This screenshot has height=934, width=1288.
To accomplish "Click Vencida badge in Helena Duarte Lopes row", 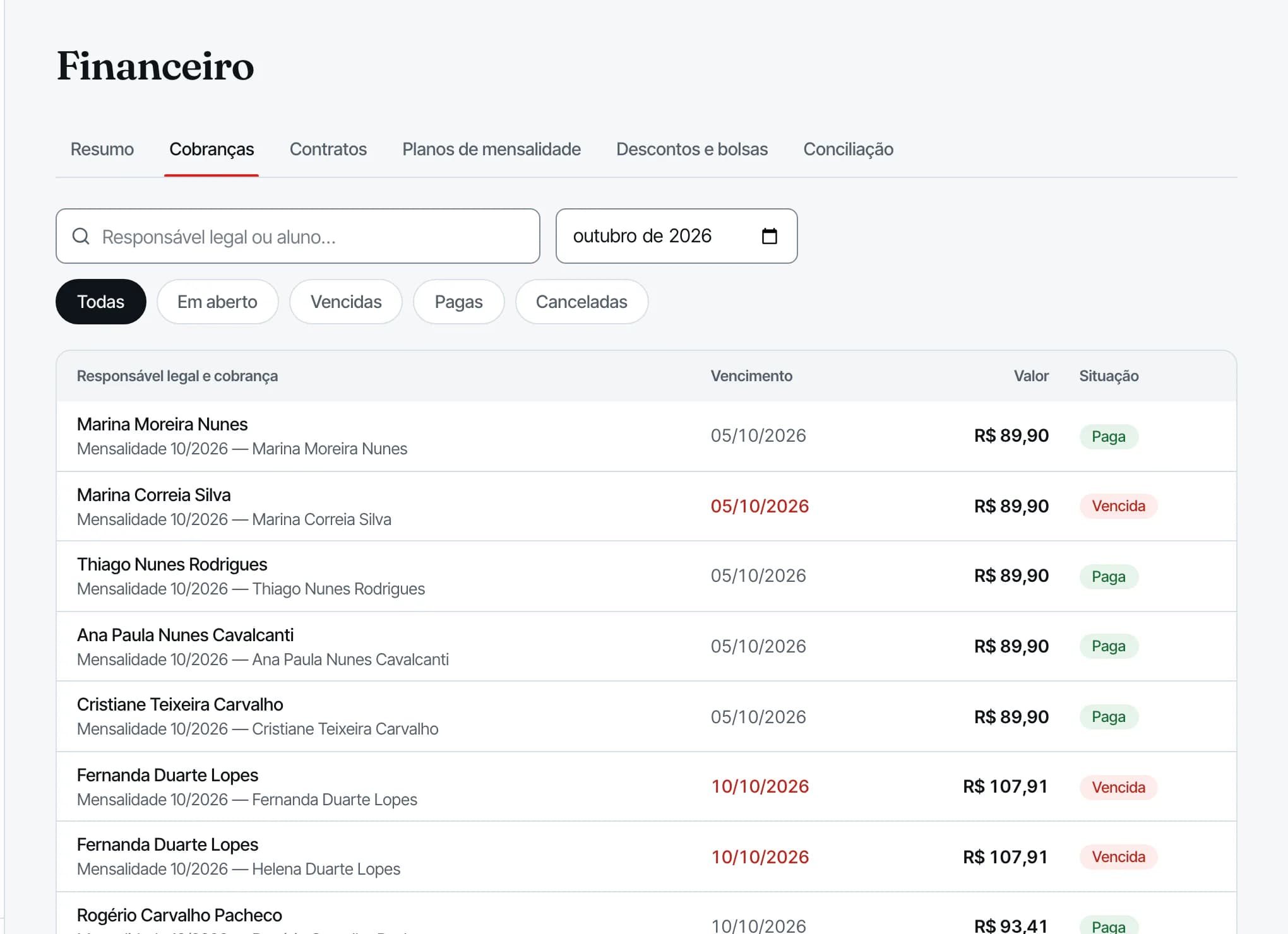I will (1118, 856).
